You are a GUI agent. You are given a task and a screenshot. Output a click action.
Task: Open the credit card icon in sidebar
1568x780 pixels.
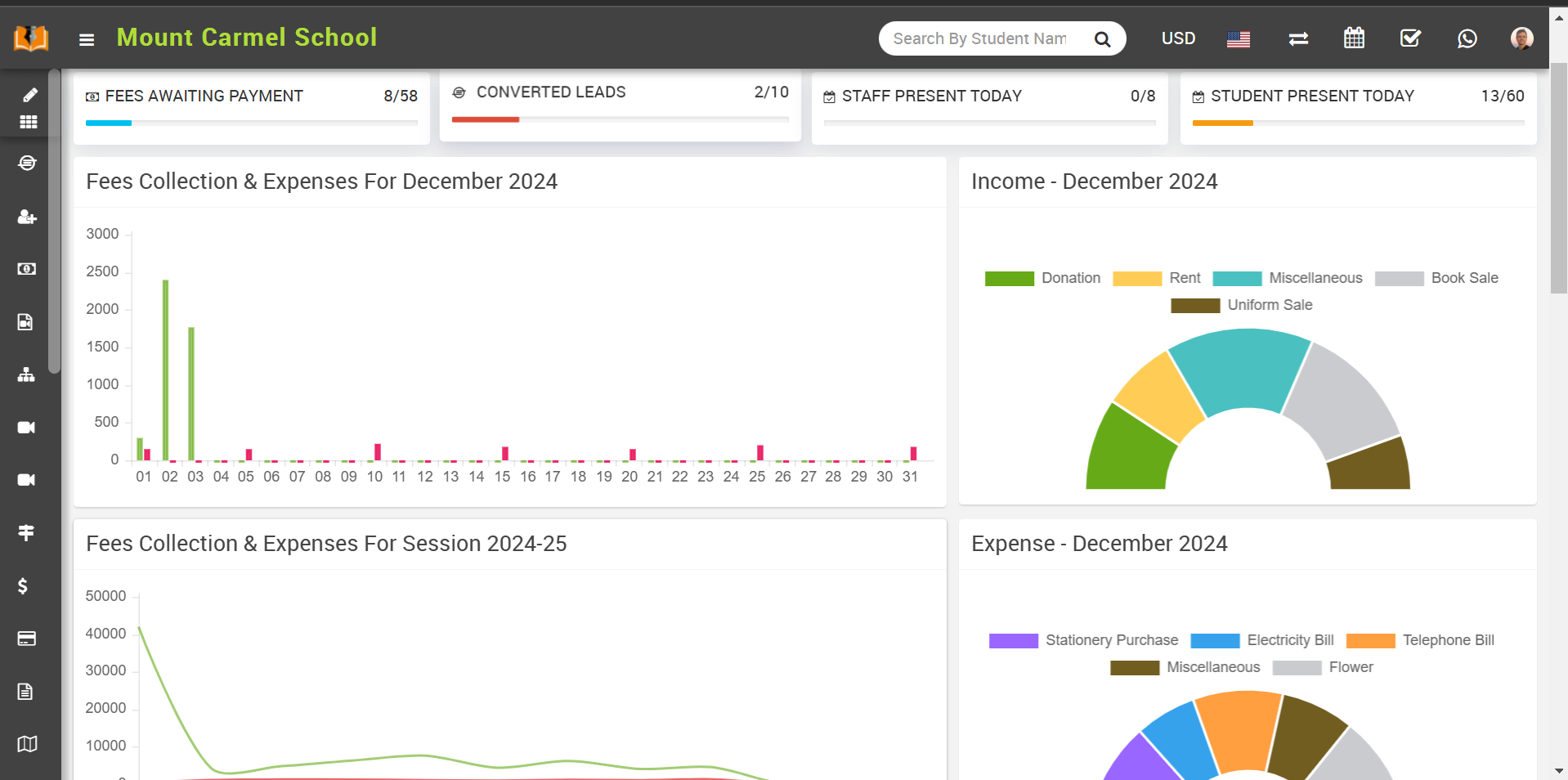(26, 639)
